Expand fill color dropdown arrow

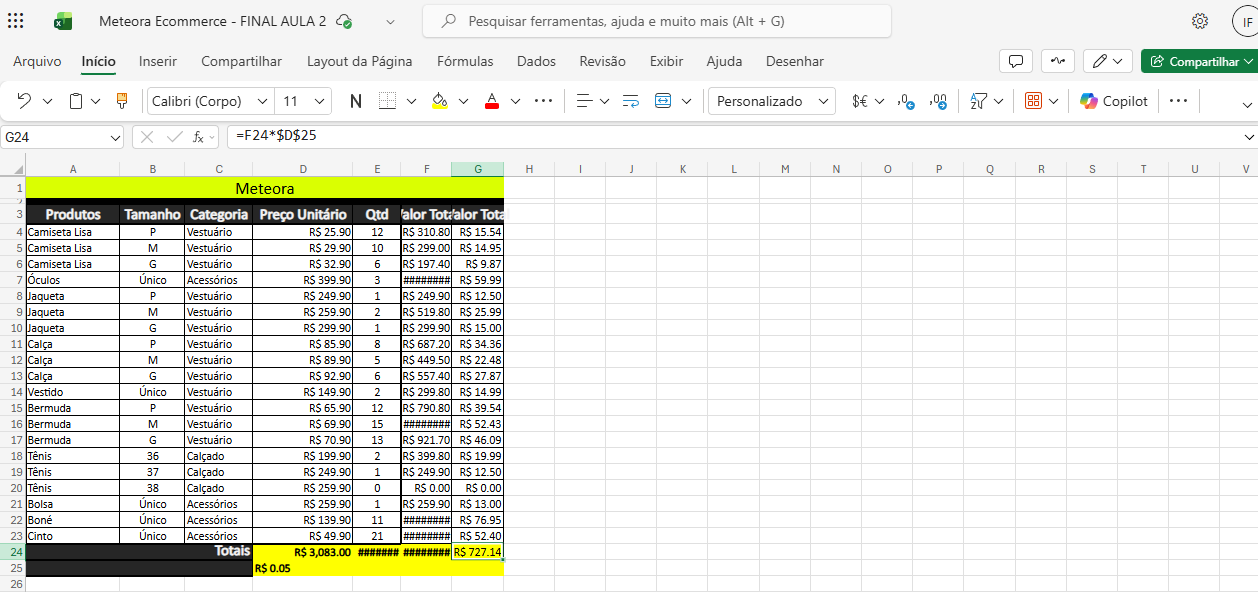click(x=463, y=101)
